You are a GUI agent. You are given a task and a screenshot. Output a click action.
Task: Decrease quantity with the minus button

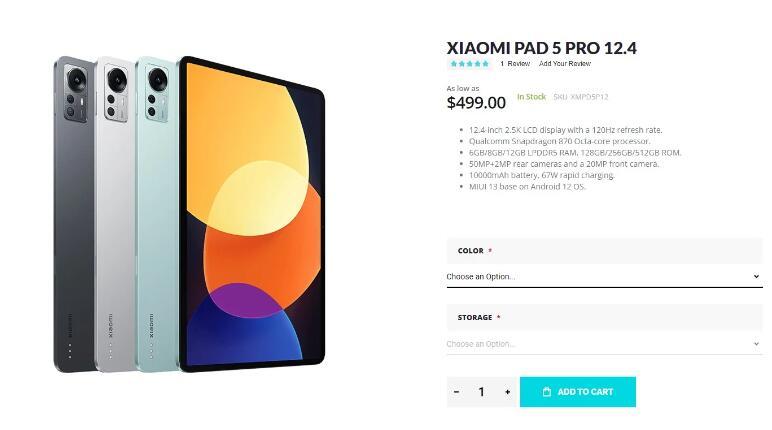pyautogui.click(x=456, y=392)
